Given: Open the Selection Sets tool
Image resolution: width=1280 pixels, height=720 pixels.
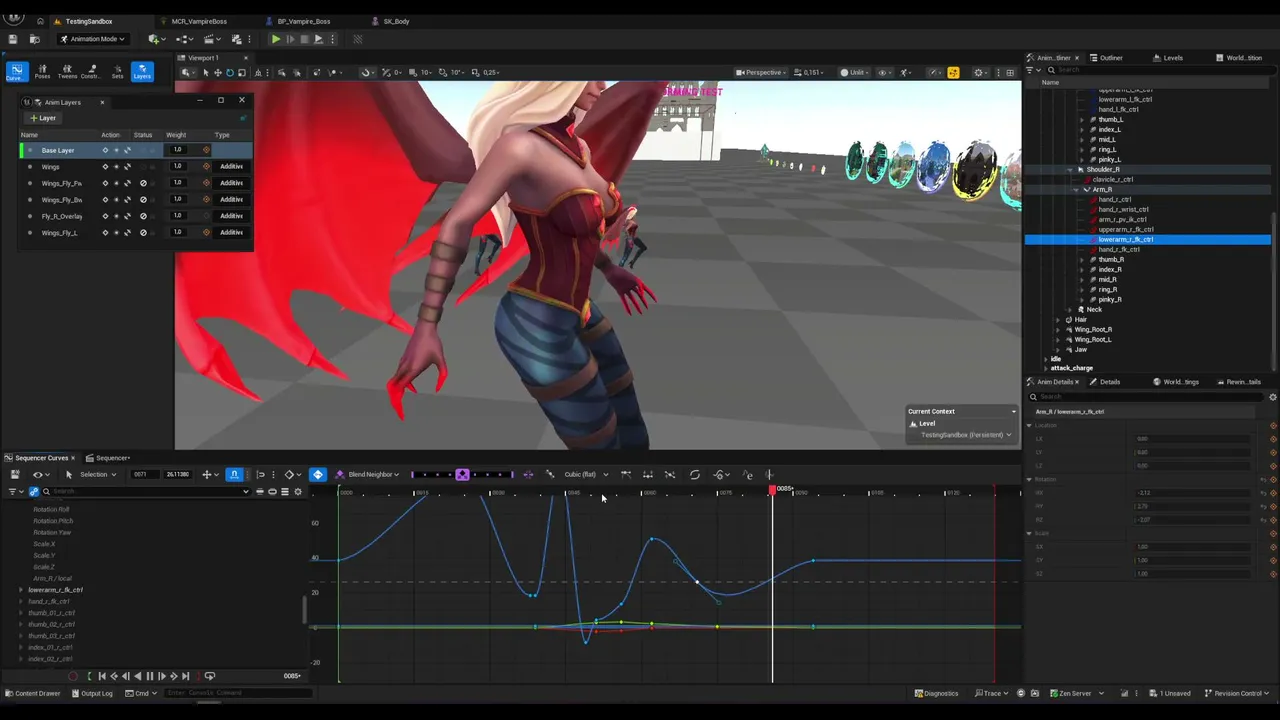Looking at the screenshot, I should 117,72.
